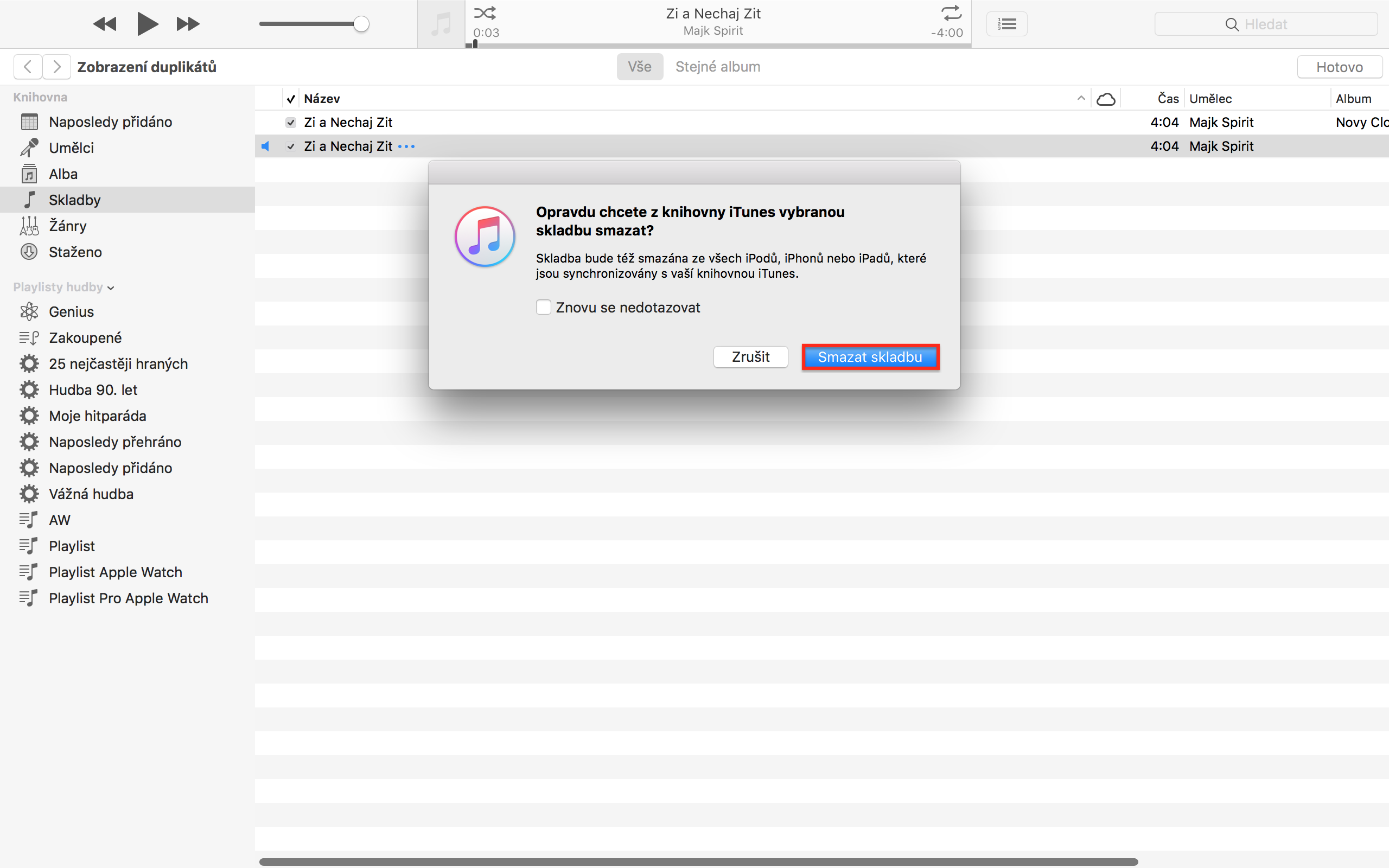1389x868 pixels.
Task: Open the Zakoupené playlist
Action: pyautogui.click(x=128, y=337)
